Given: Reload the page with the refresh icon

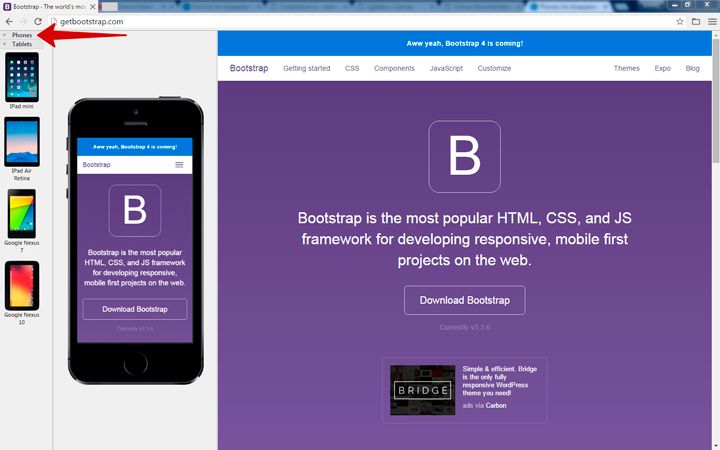Looking at the screenshot, I should click(38, 21).
